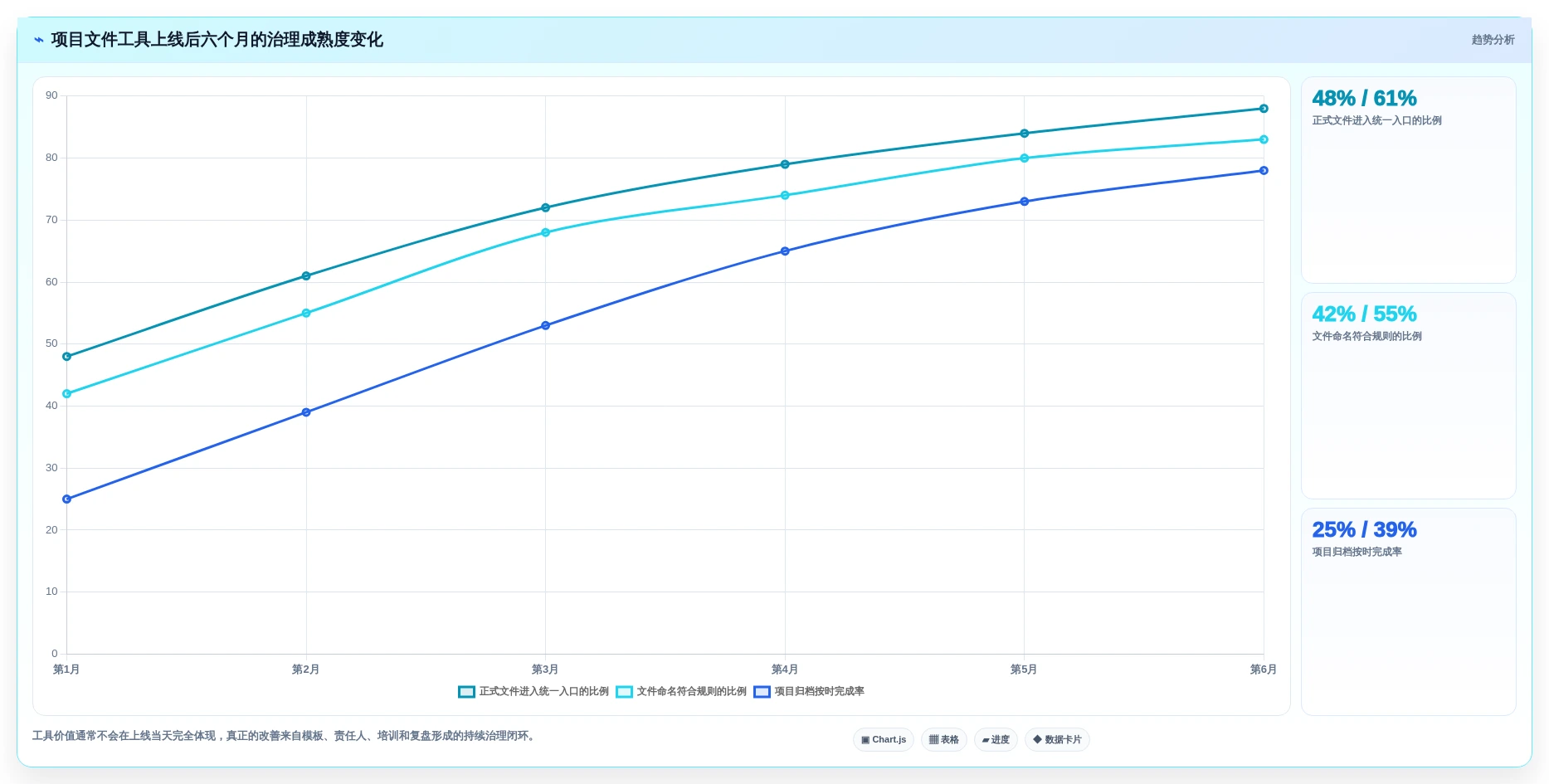Select 第1月 point on 正式文件进入统一入口 line
1549x784 pixels.
(67, 357)
